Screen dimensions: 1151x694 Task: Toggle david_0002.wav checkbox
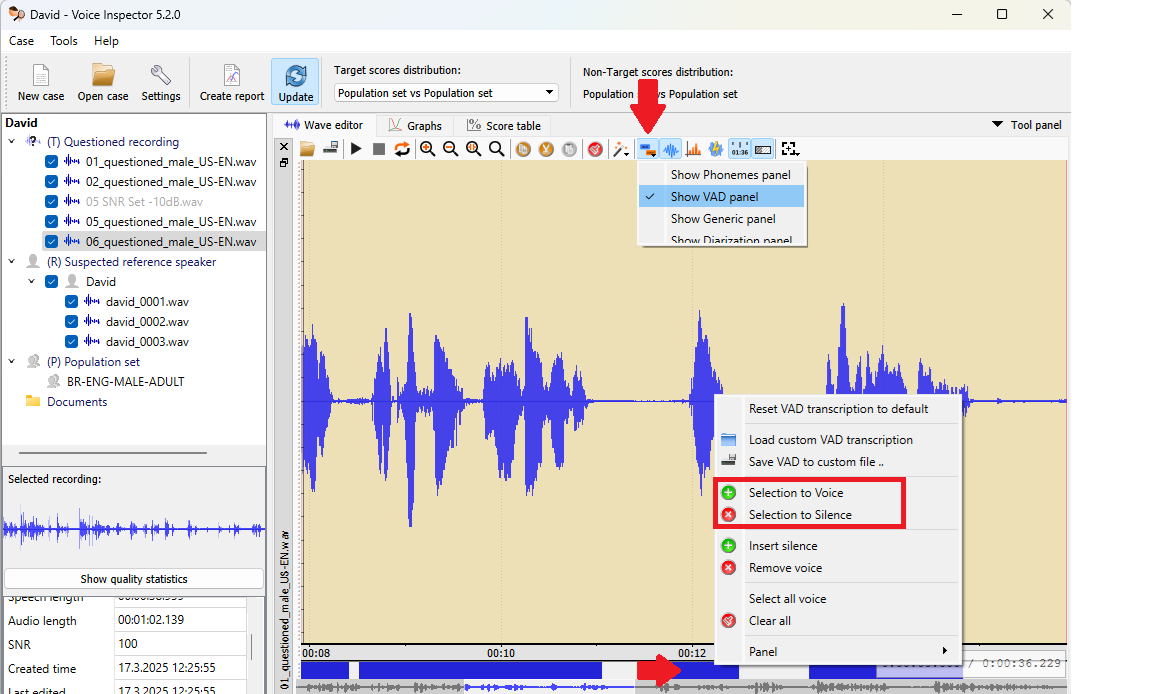(71, 321)
